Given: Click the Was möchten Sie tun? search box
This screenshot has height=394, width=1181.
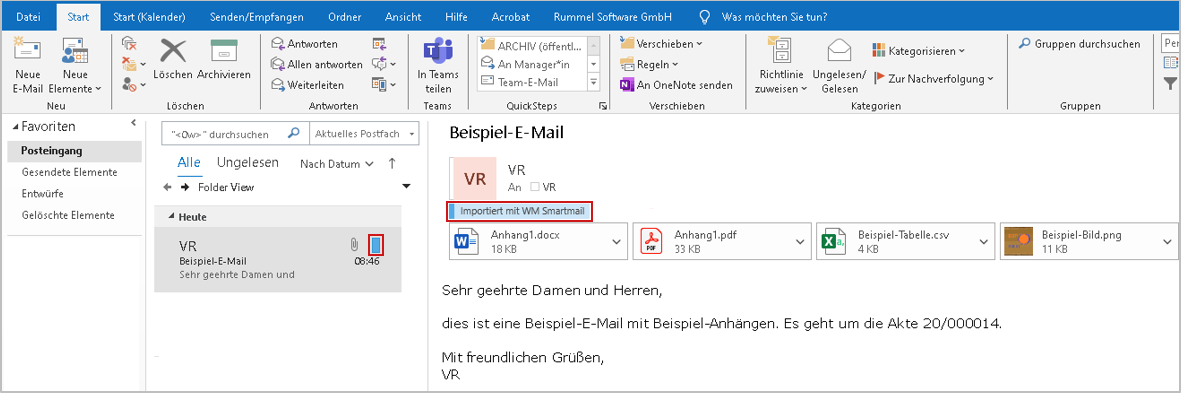Looking at the screenshot, I should click(x=773, y=16).
